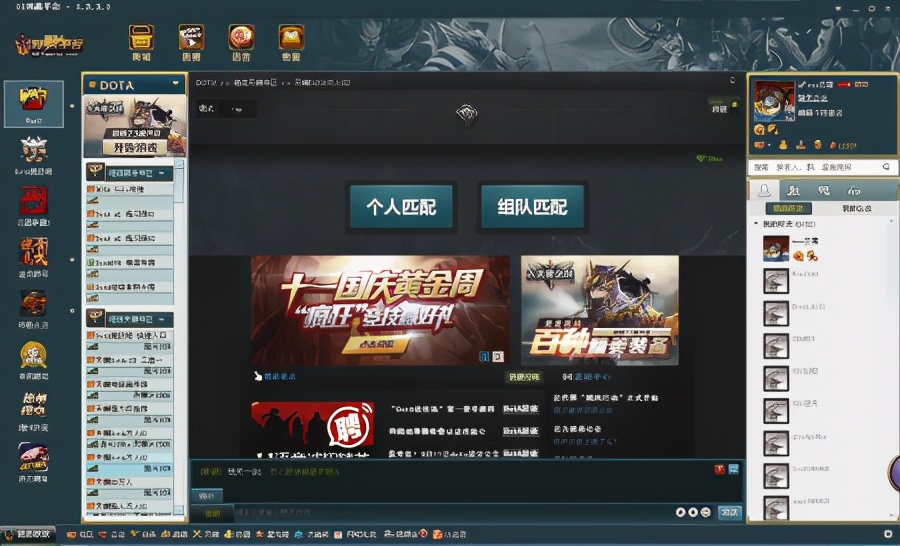The image size is (900, 546).
Task: Click the button with green dot near top right
Action: click(724, 108)
